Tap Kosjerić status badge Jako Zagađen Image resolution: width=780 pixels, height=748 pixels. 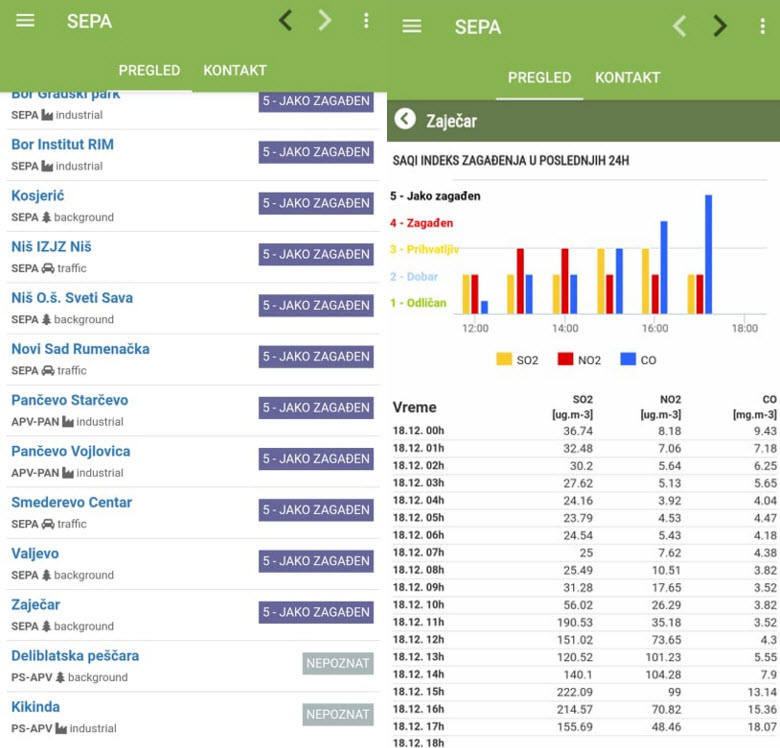[316, 203]
